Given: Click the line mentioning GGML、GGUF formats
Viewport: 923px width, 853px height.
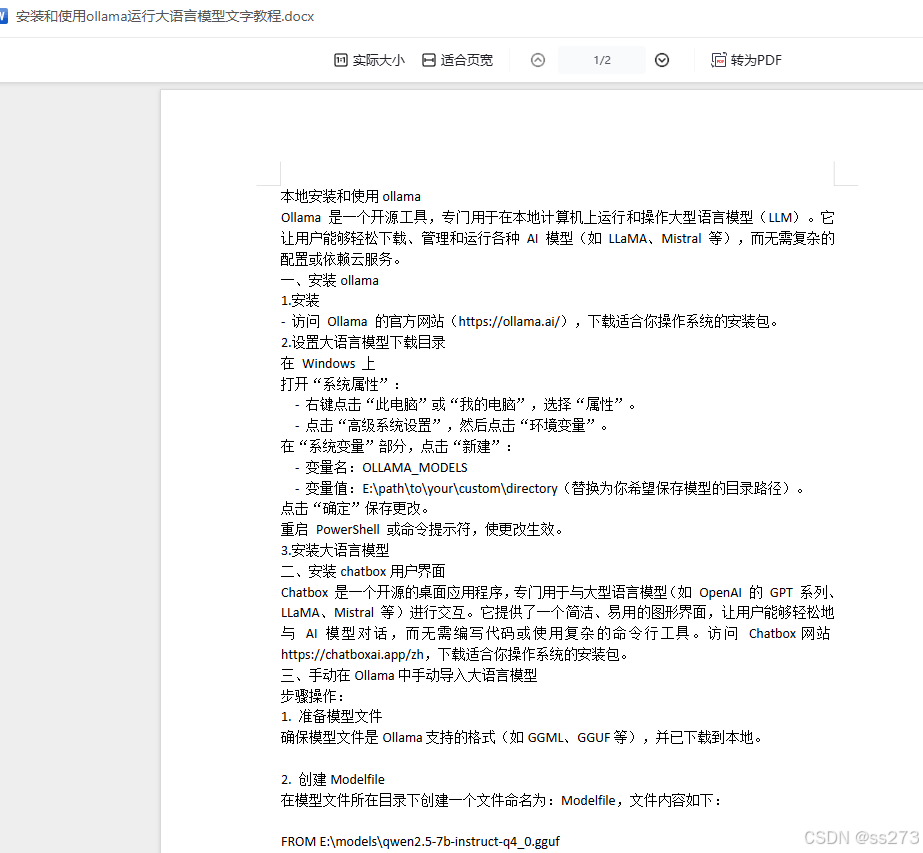Looking at the screenshot, I should point(522,738).
